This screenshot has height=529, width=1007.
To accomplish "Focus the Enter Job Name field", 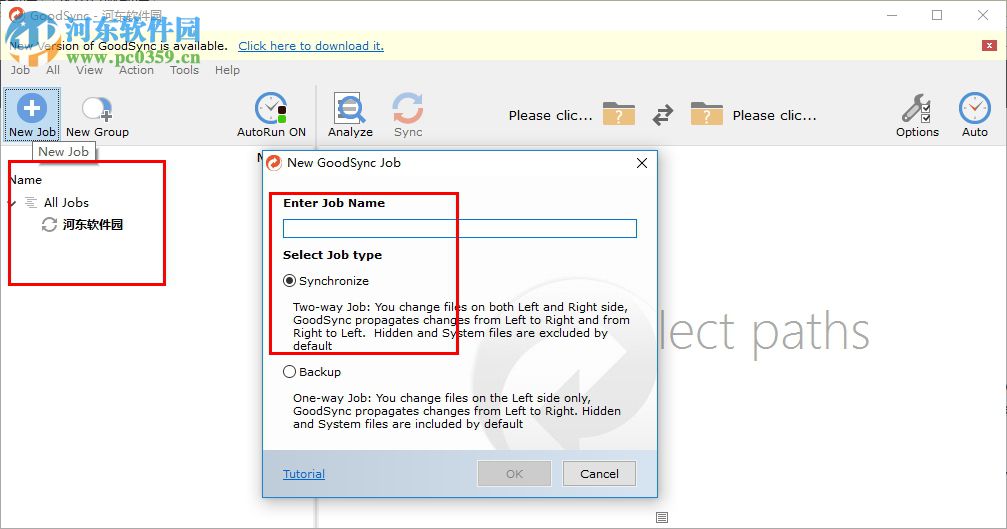I will click(x=460, y=229).
